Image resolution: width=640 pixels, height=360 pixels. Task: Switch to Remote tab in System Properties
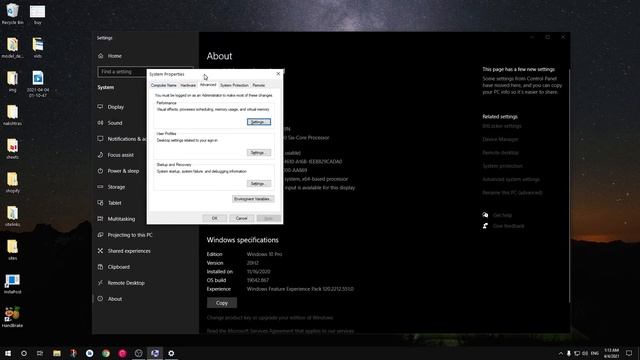[x=259, y=85]
